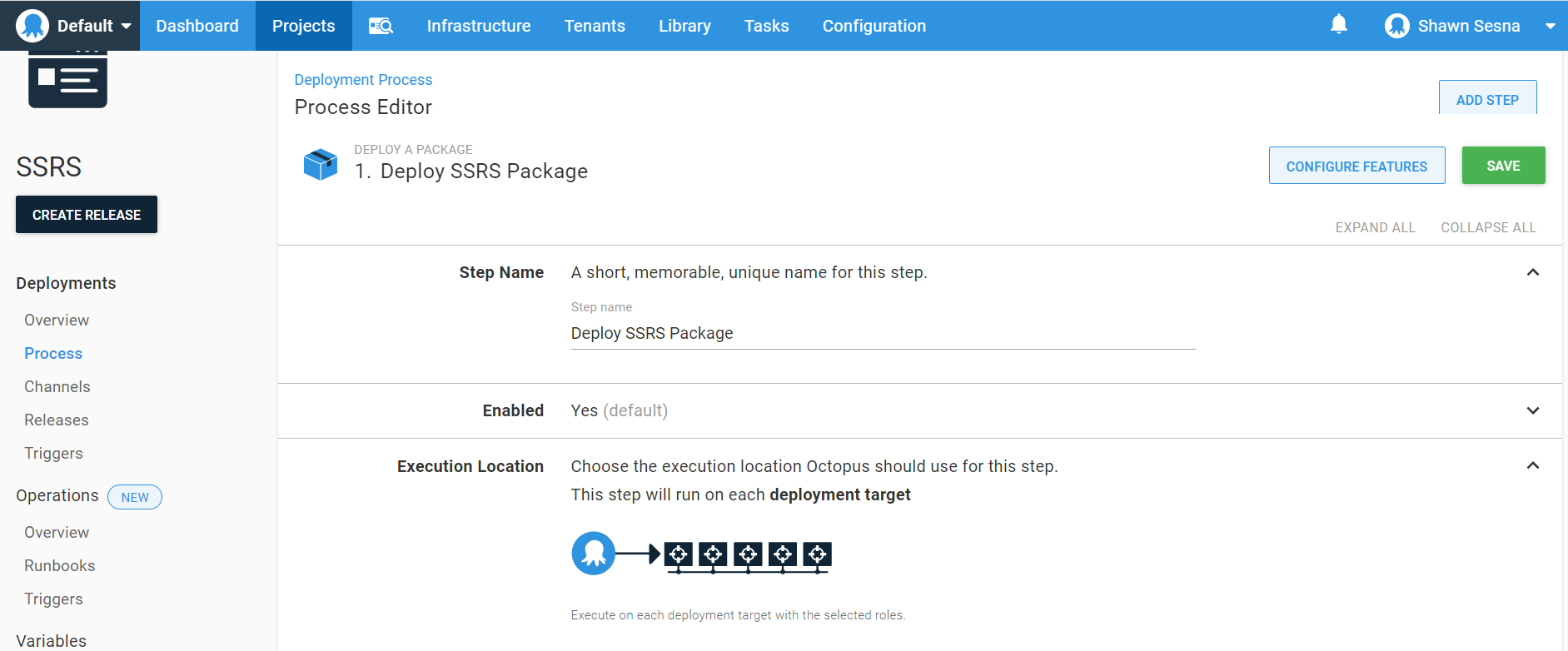Viewport: 1568px width, 651px height.
Task: Click the Configure Features button
Action: tap(1356, 166)
